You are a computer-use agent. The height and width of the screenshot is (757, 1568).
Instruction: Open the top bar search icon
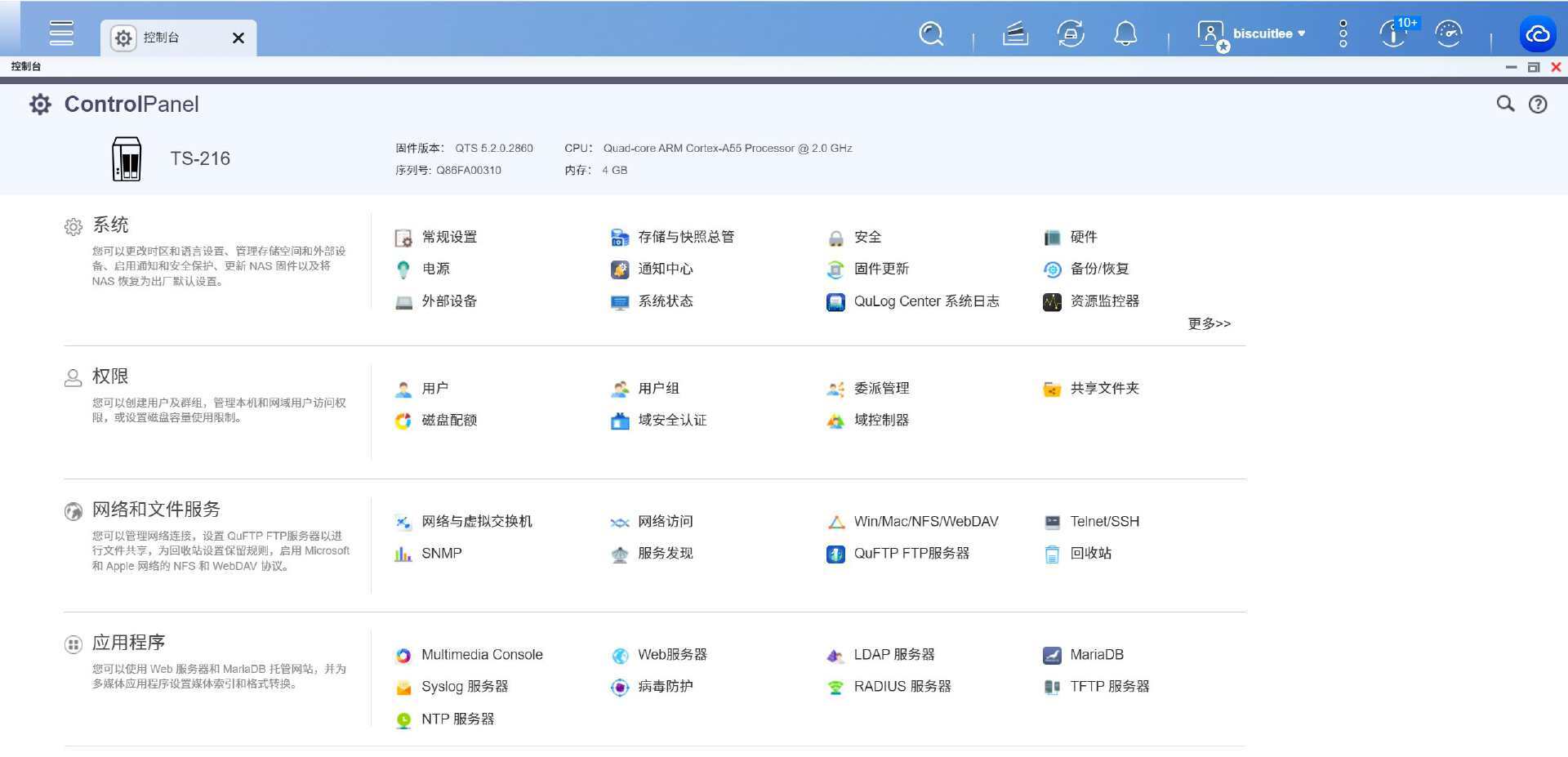[931, 33]
